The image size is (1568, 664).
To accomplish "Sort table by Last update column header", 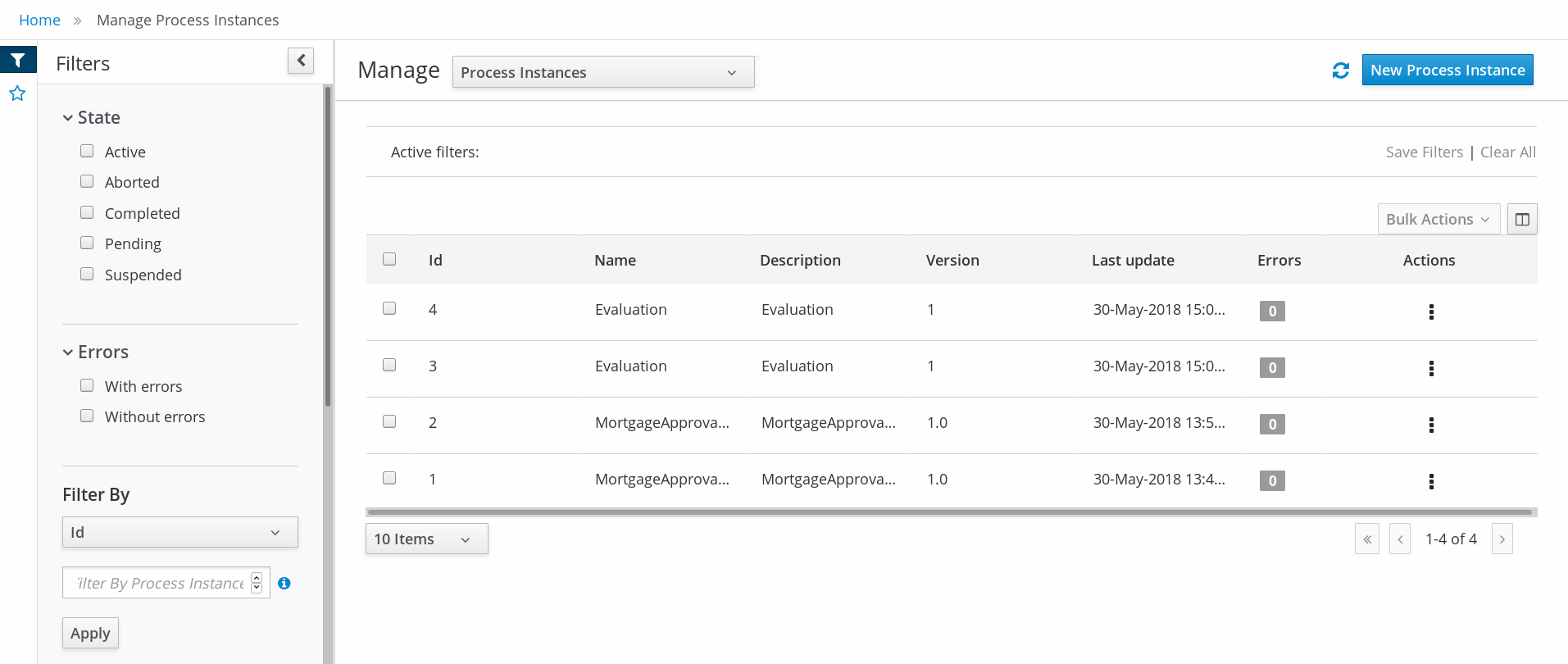I will pos(1133,261).
